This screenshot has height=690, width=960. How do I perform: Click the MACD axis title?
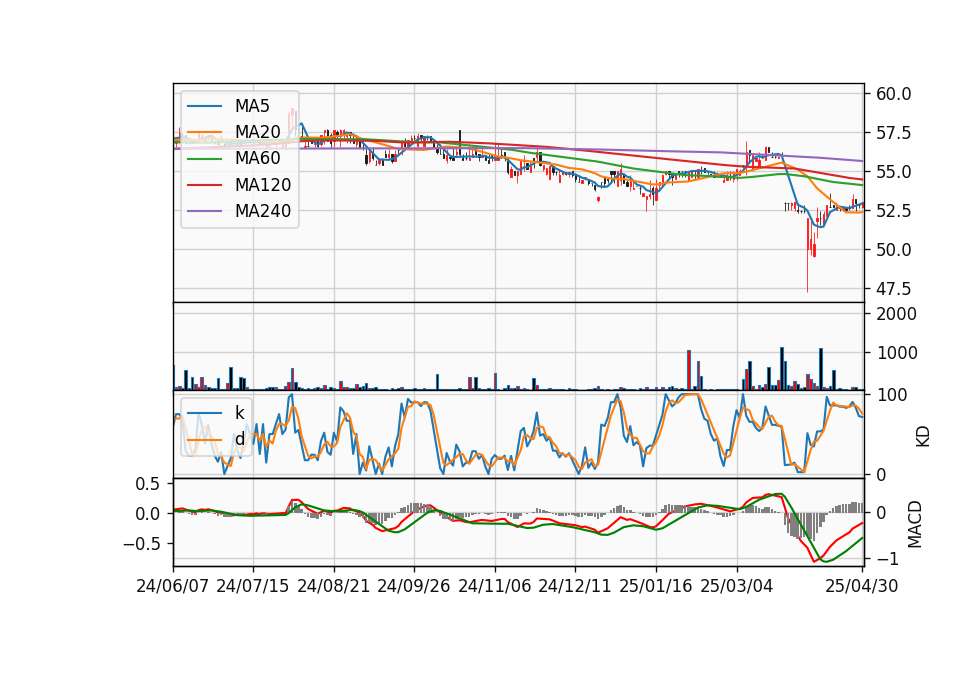coord(915,524)
